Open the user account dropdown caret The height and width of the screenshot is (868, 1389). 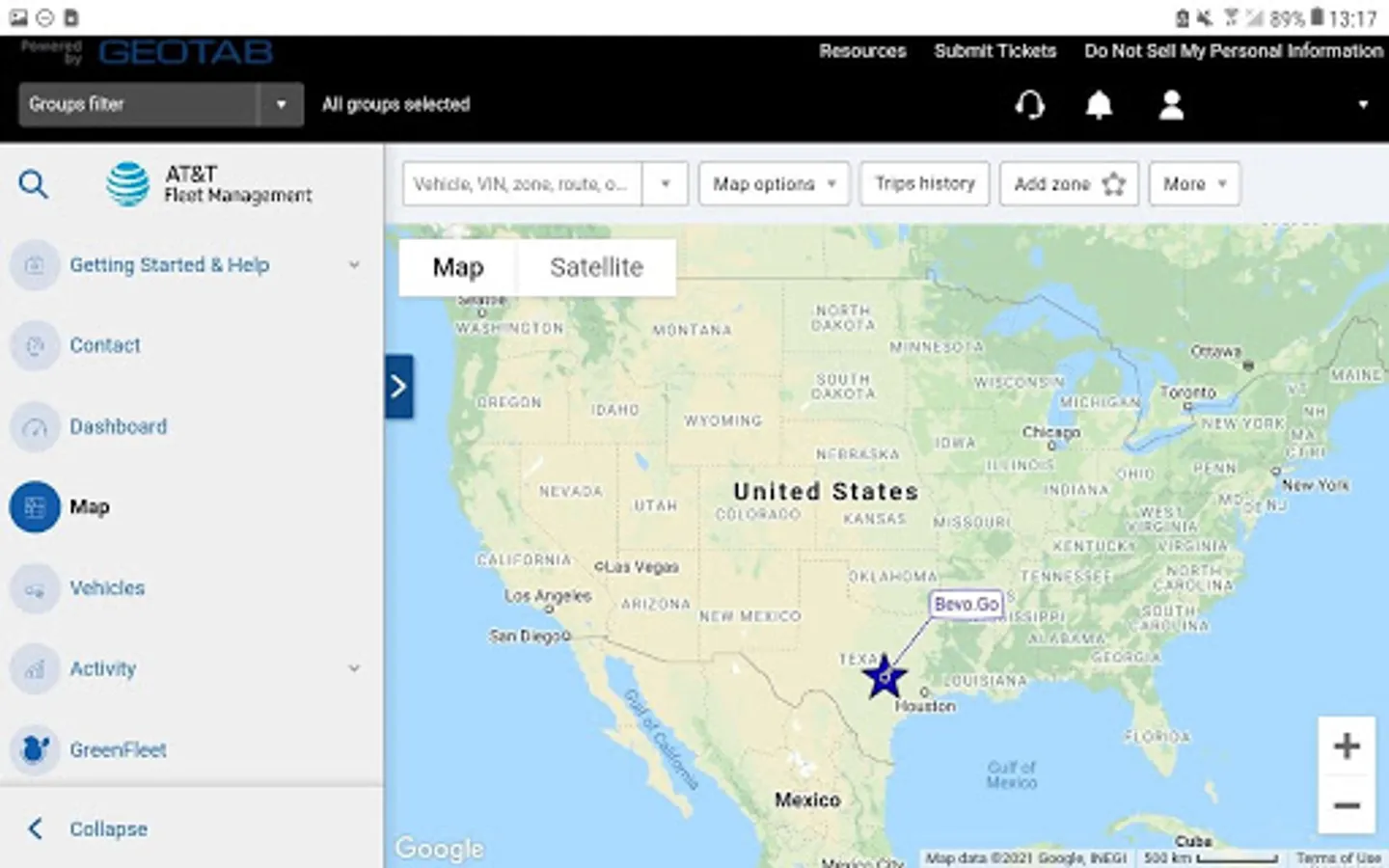click(1363, 104)
